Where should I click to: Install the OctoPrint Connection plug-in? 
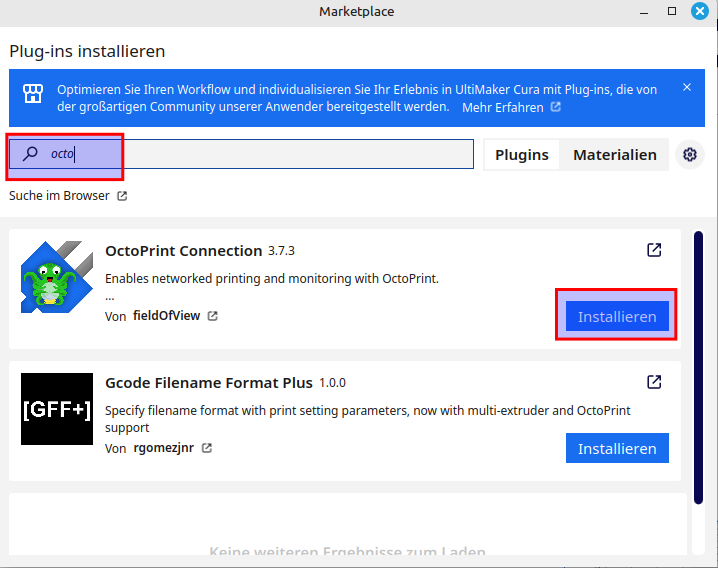(617, 316)
